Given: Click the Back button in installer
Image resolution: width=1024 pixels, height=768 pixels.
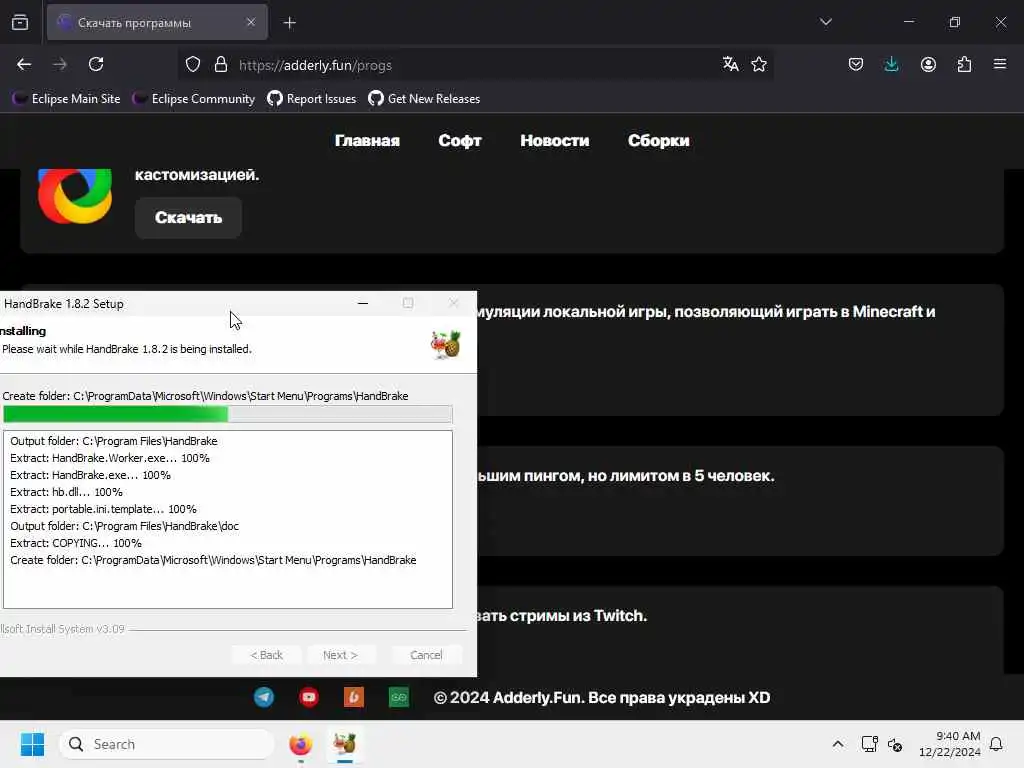Looking at the screenshot, I should [x=266, y=654].
